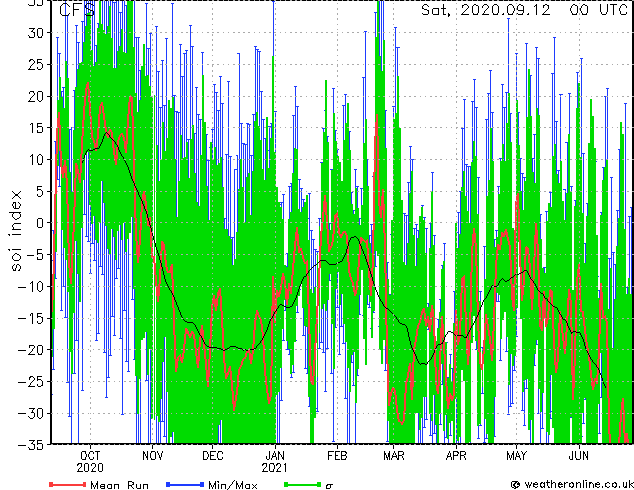Click the MAY month label
The width and height of the screenshot is (634, 490).
pyautogui.click(x=516, y=456)
